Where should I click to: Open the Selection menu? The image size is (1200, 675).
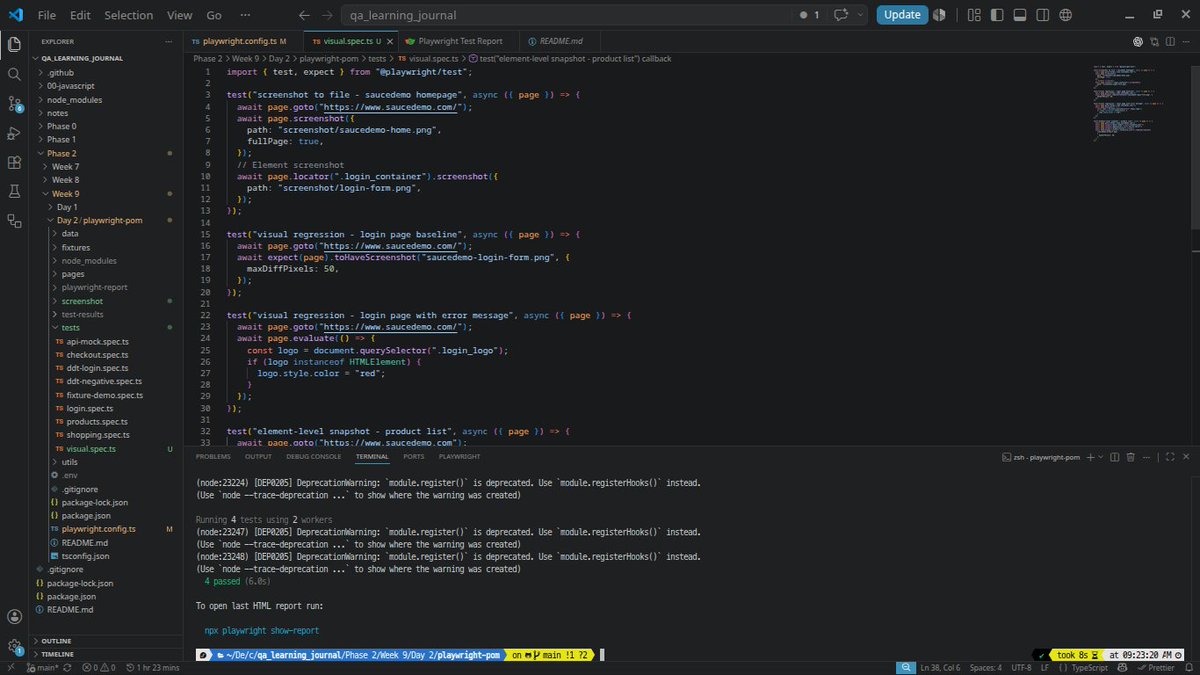point(129,15)
